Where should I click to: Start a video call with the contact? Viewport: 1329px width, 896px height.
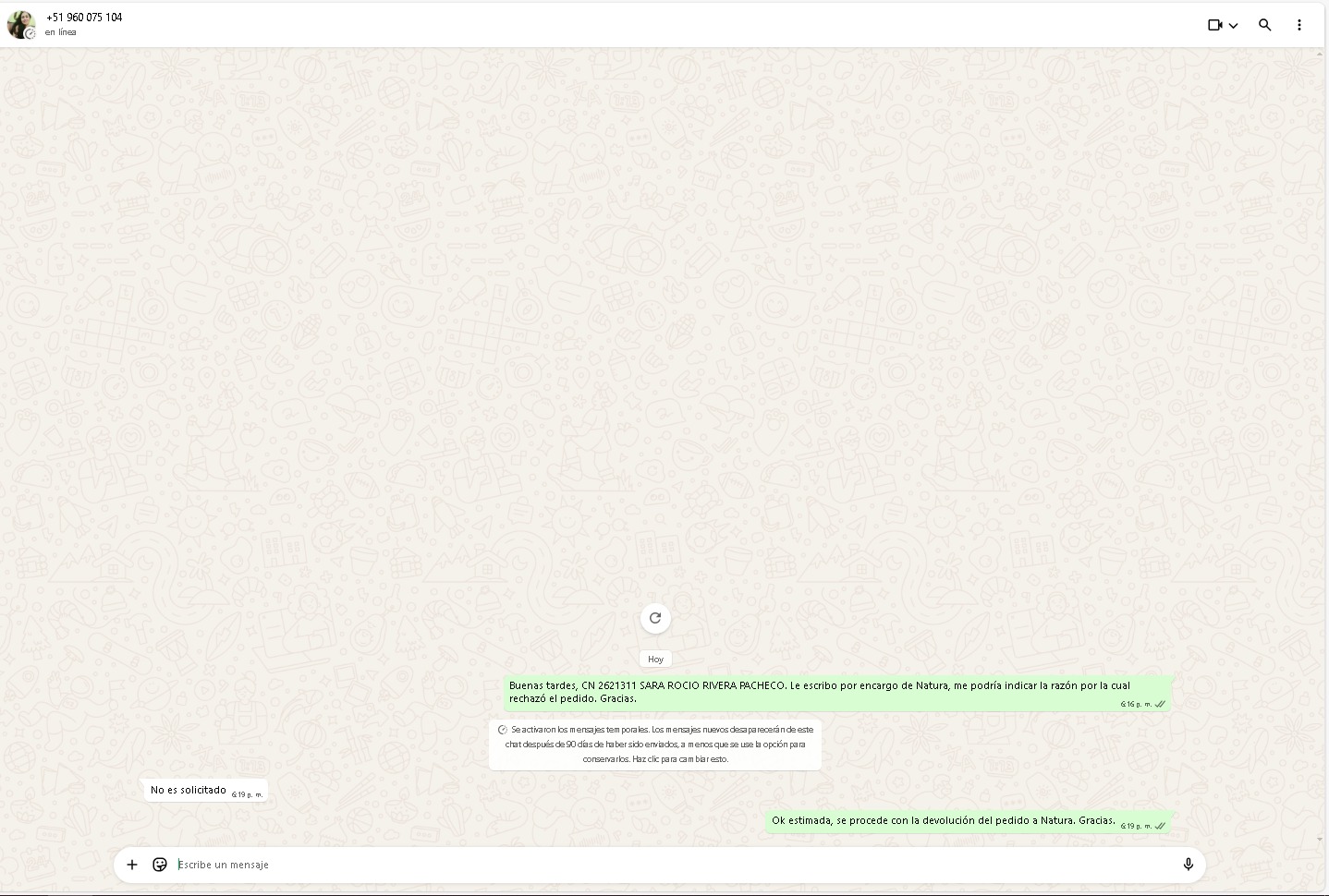point(1214,25)
